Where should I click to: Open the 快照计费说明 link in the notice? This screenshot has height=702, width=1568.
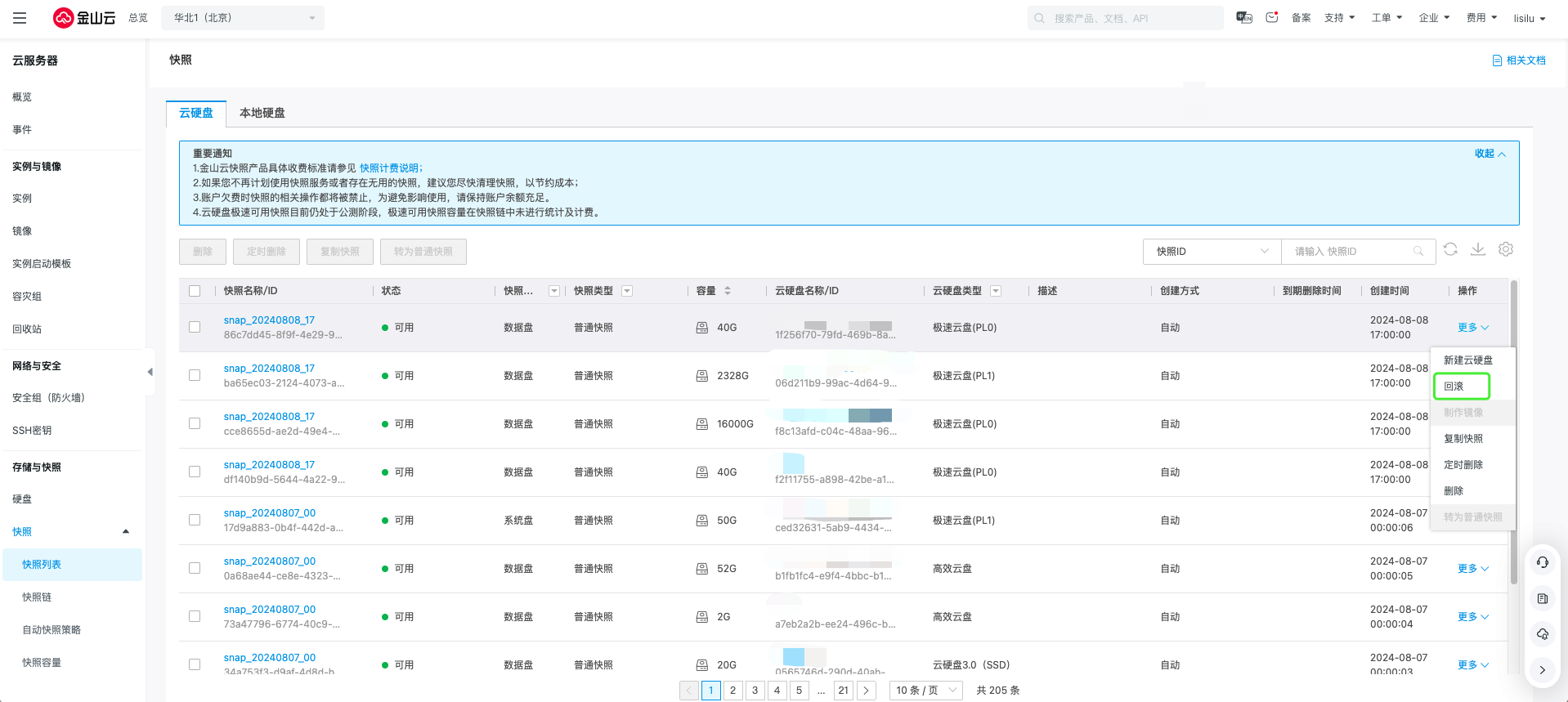(390, 168)
